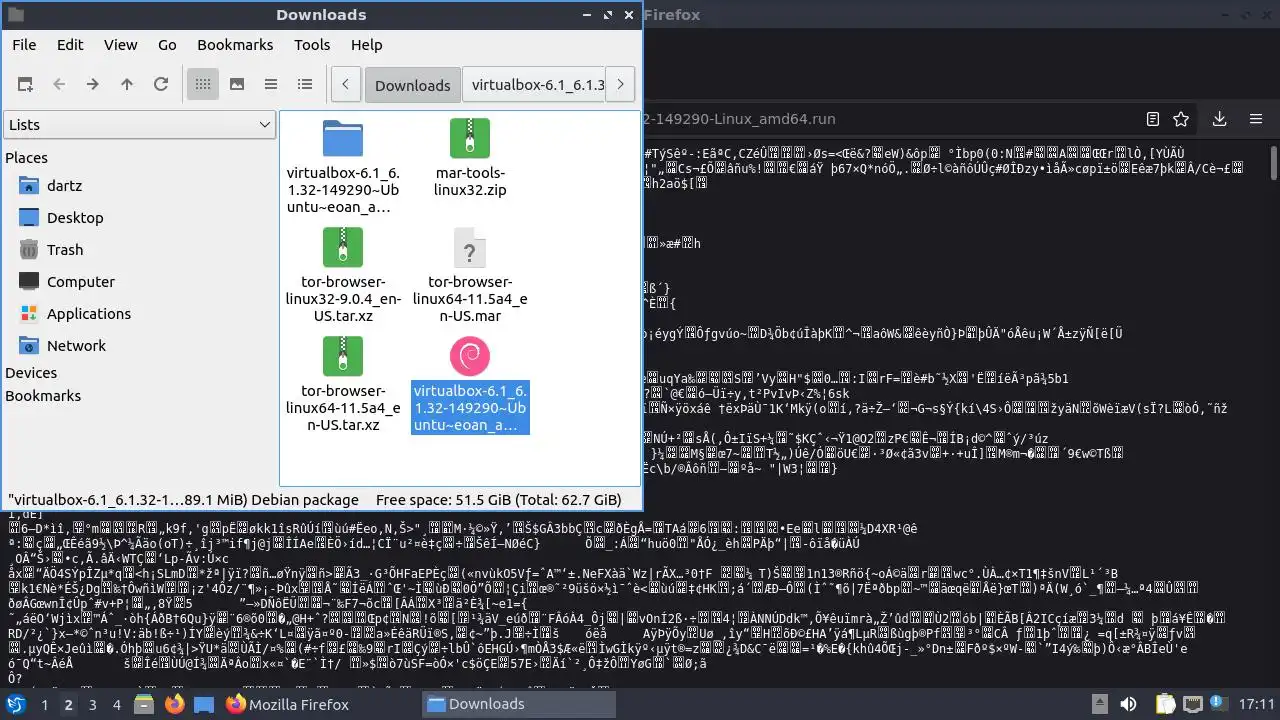Viewport: 1280px width, 720px height.
Task: Select the virtualbox-6.1 folder icon
Action: click(343, 138)
